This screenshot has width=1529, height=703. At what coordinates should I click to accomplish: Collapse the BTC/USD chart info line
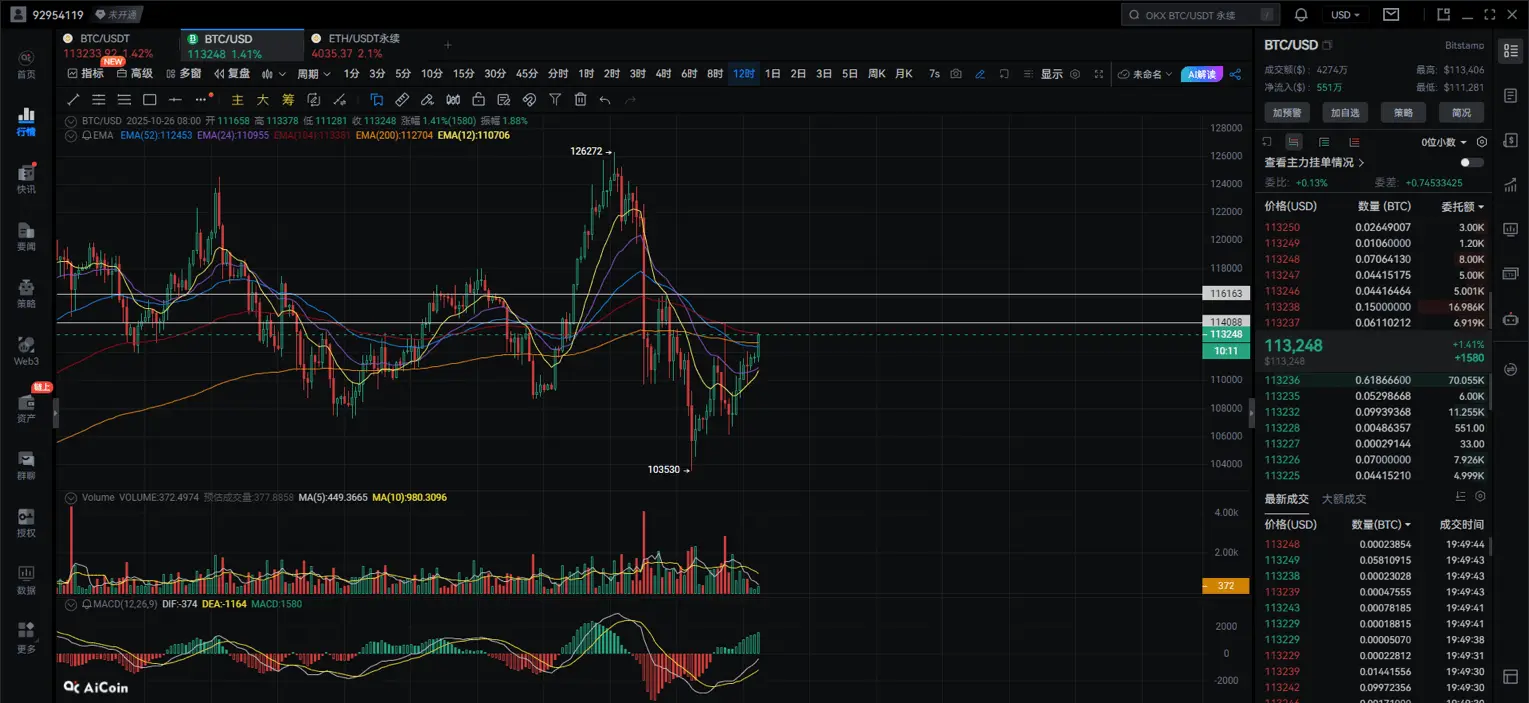(72, 120)
